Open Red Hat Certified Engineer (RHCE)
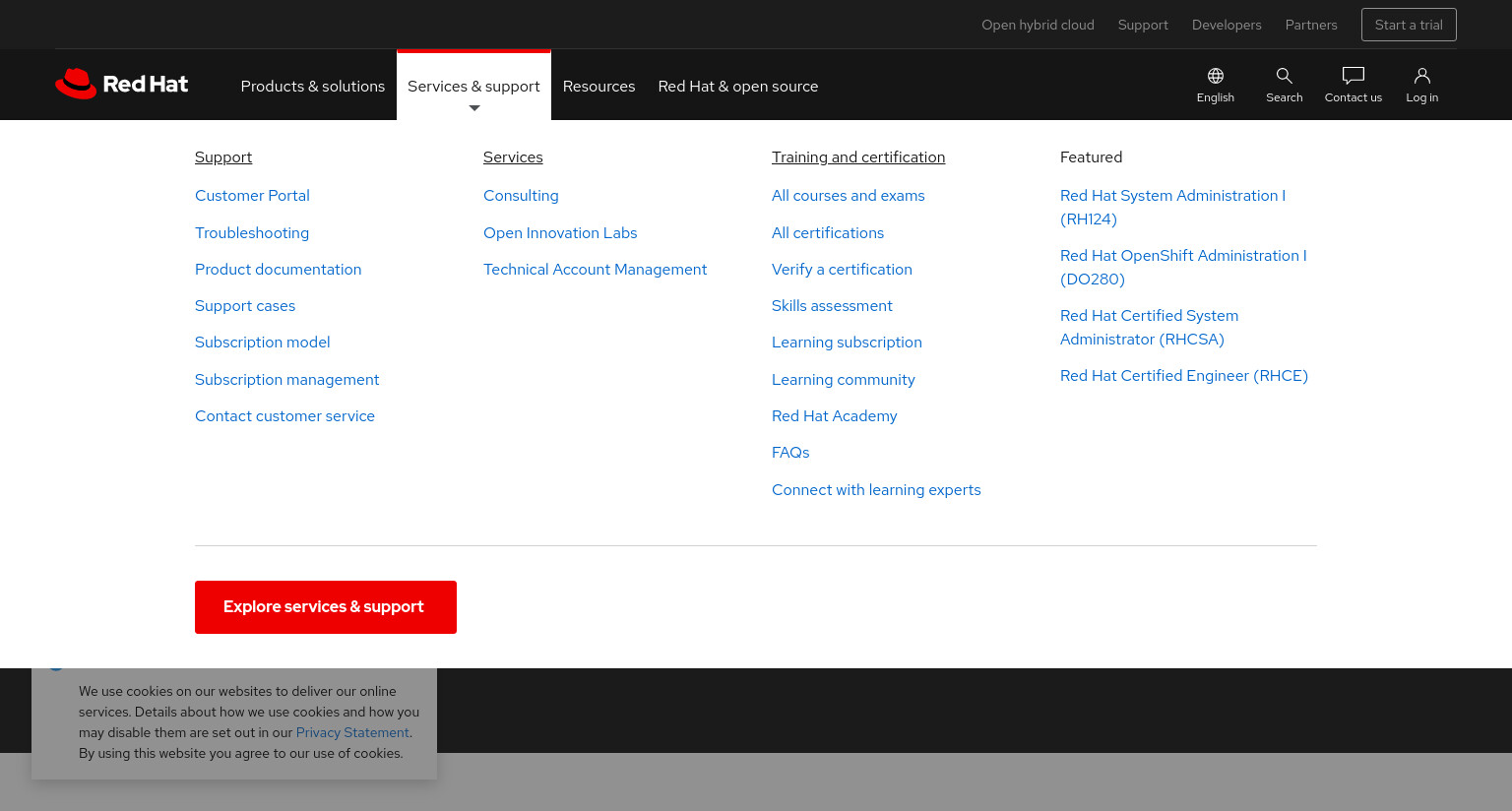This screenshot has height=811, width=1512. tap(1184, 376)
